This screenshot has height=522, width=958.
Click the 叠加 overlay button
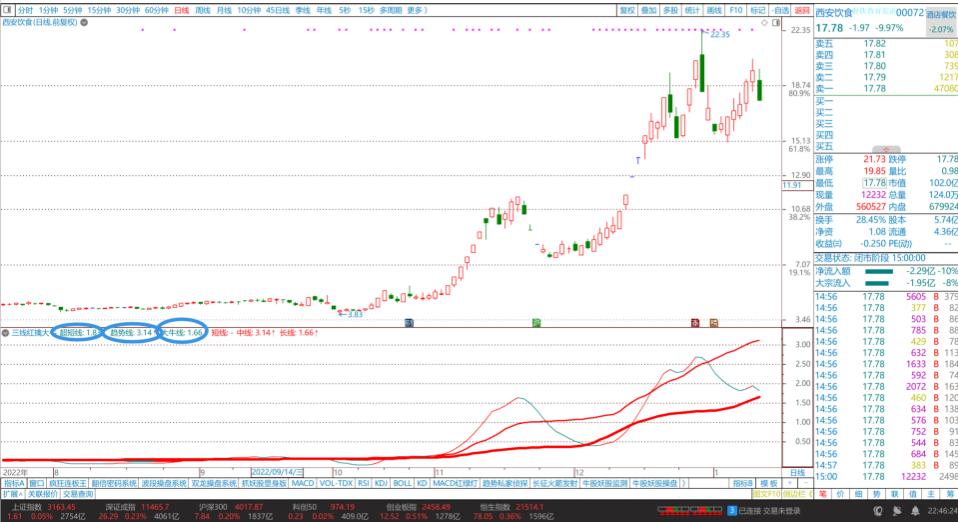pos(649,10)
